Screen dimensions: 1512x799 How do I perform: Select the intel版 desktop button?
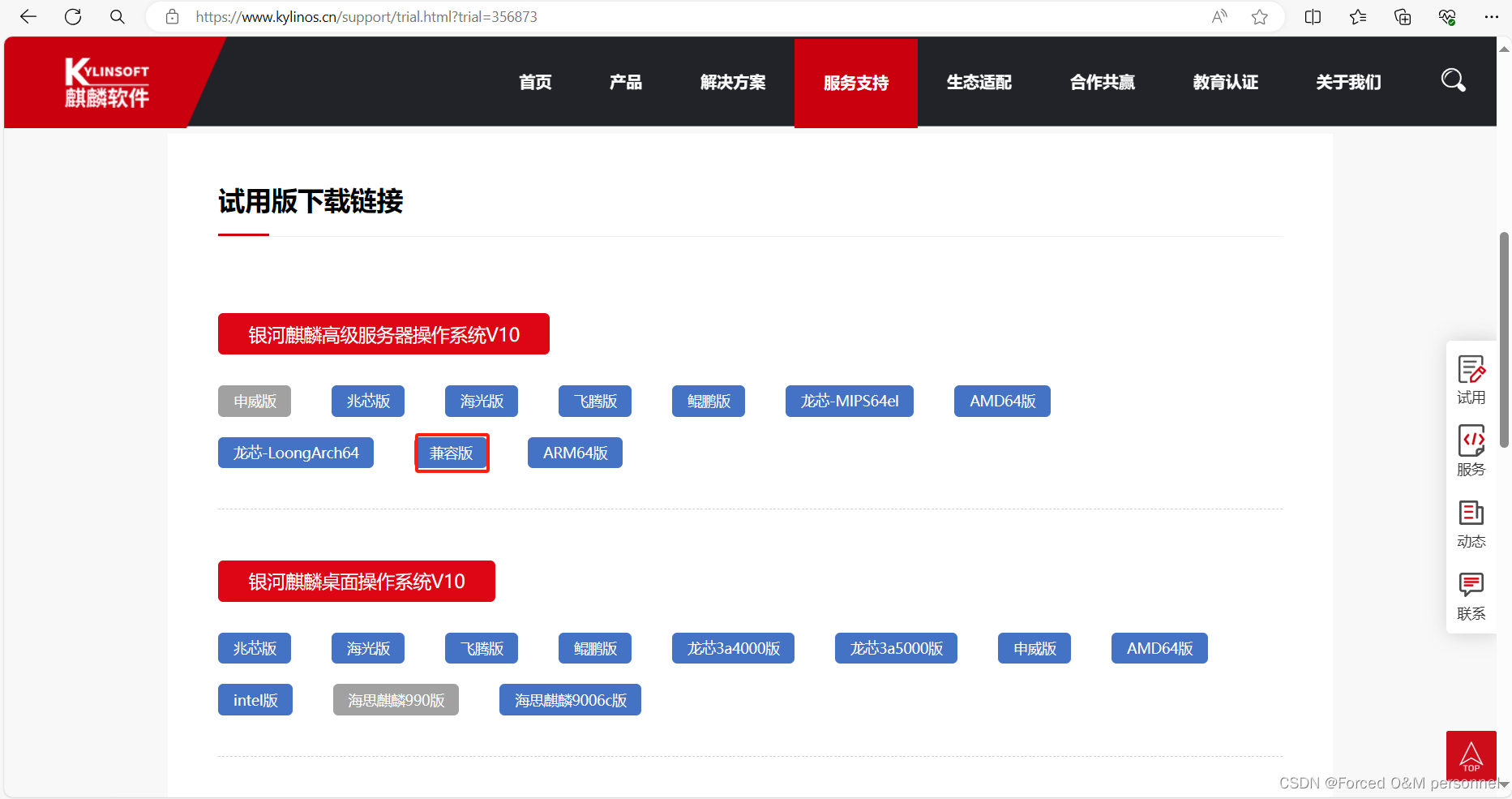(x=255, y=700)
